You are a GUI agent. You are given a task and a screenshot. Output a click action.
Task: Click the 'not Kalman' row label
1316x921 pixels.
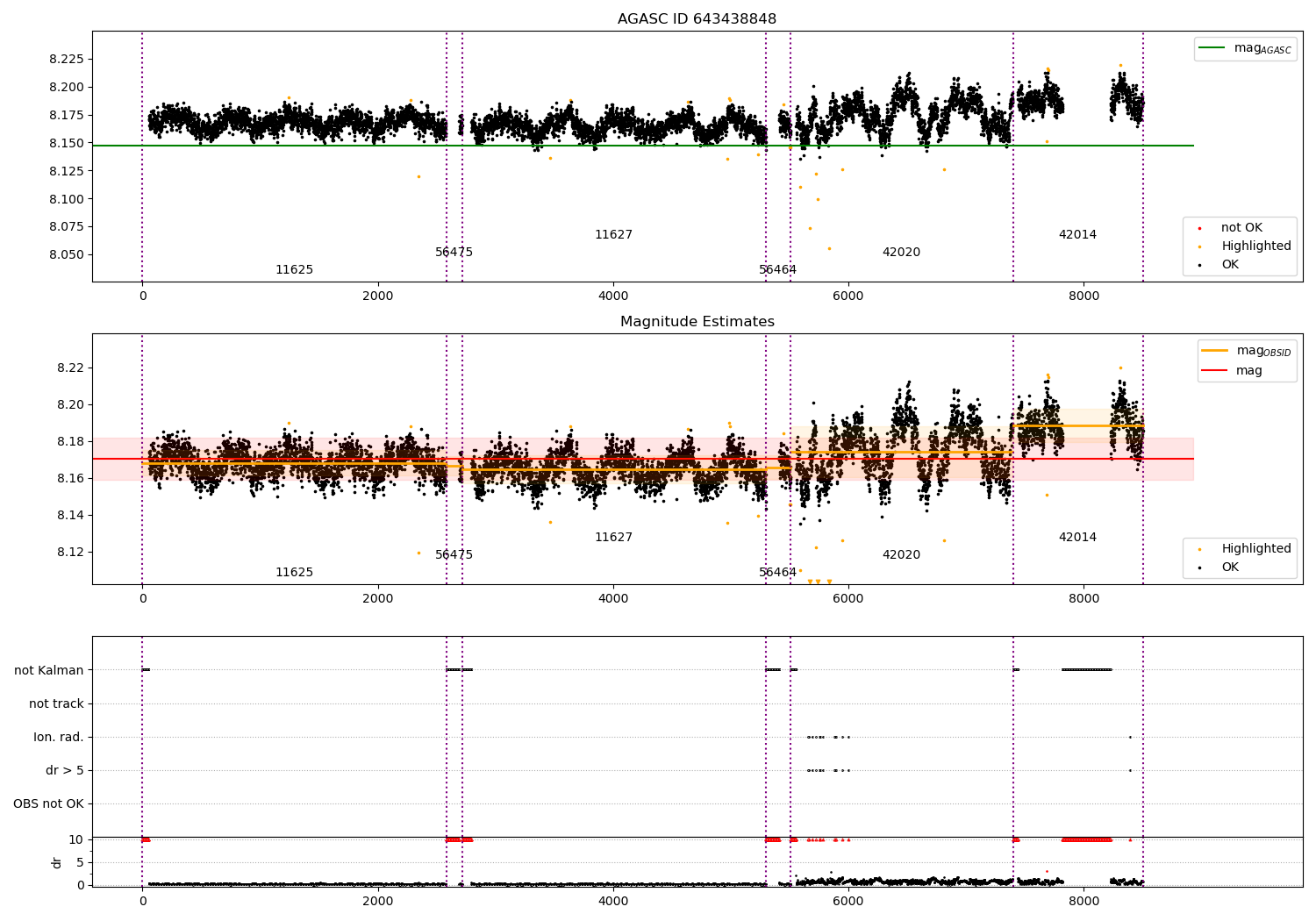tap(49, 671)
